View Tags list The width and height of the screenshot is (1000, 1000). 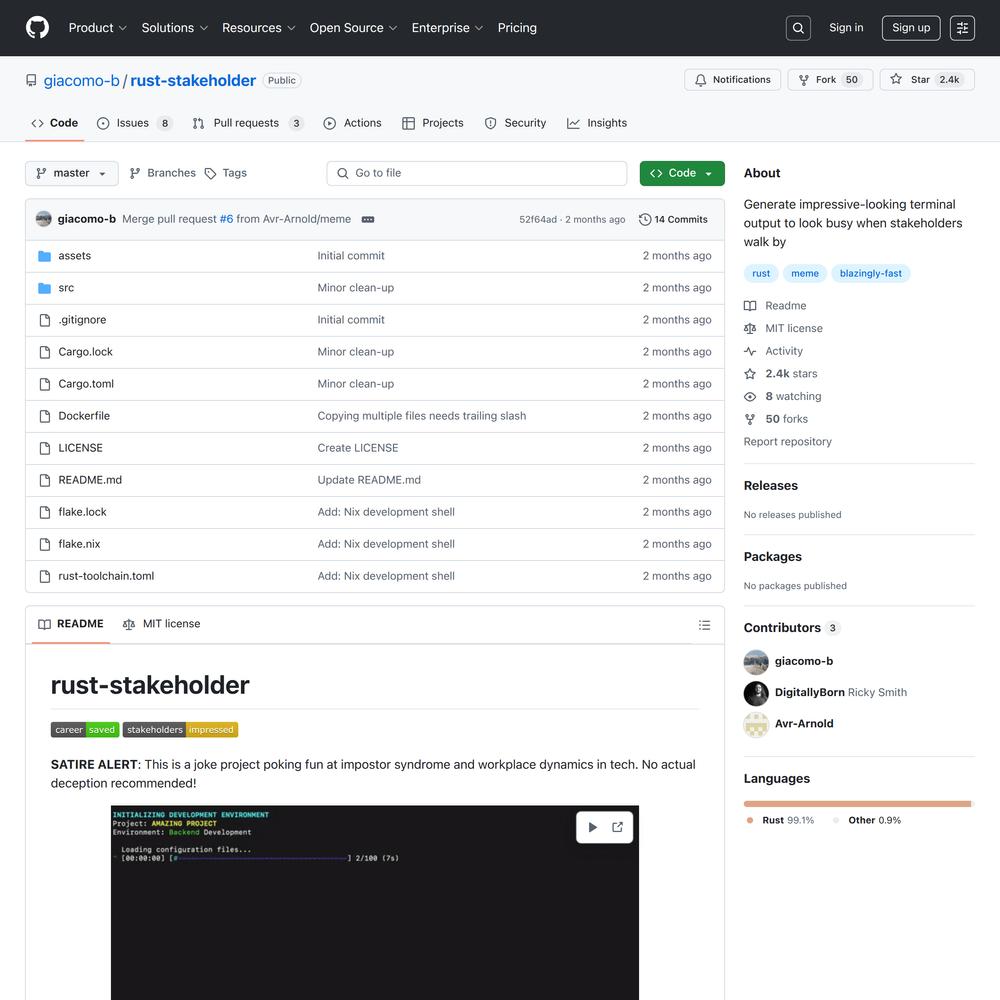pyautogui.click(x=226, y=173)
